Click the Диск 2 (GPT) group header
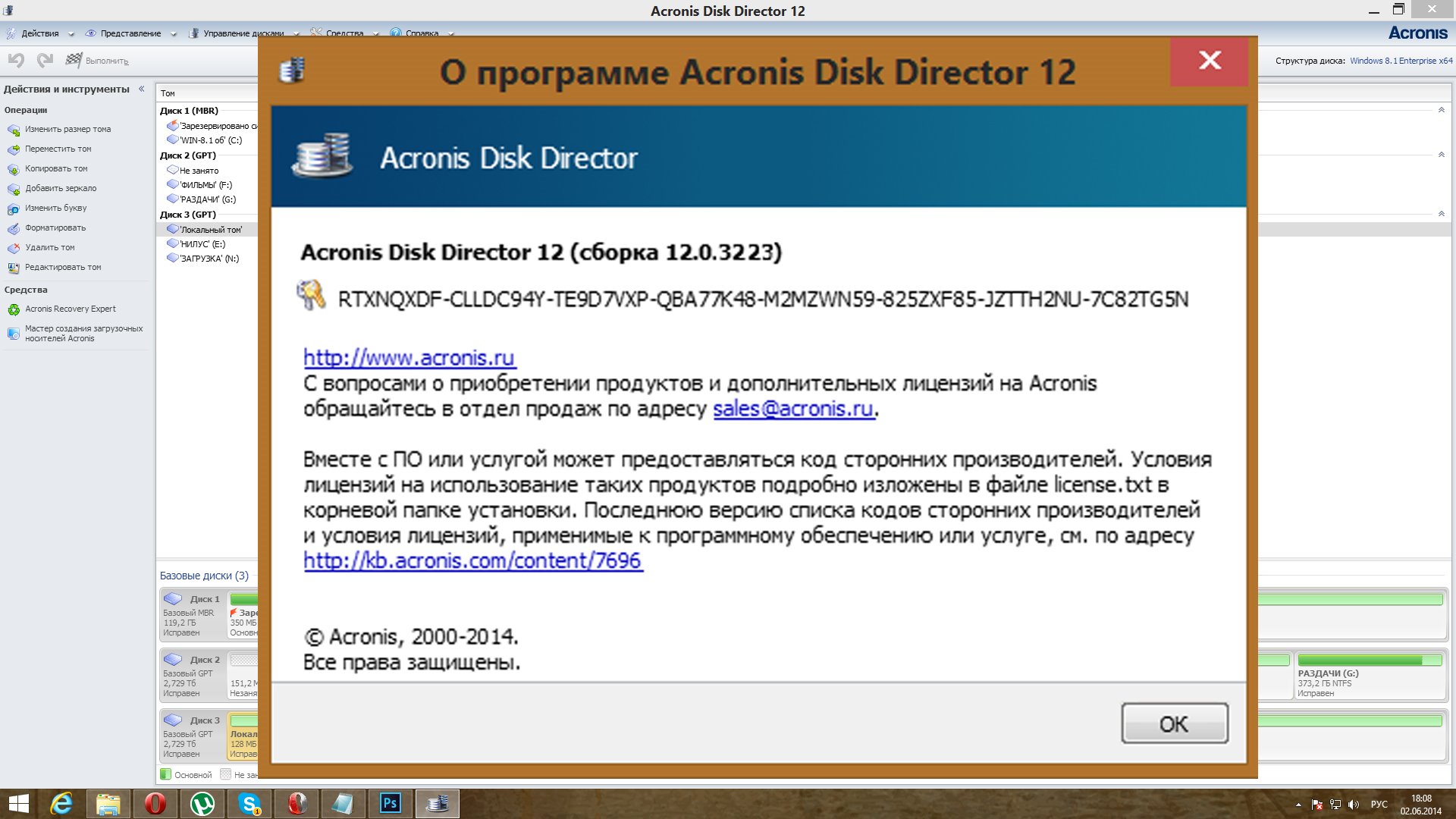Viewport: 1456px width, 819px height. pos(188,155)
